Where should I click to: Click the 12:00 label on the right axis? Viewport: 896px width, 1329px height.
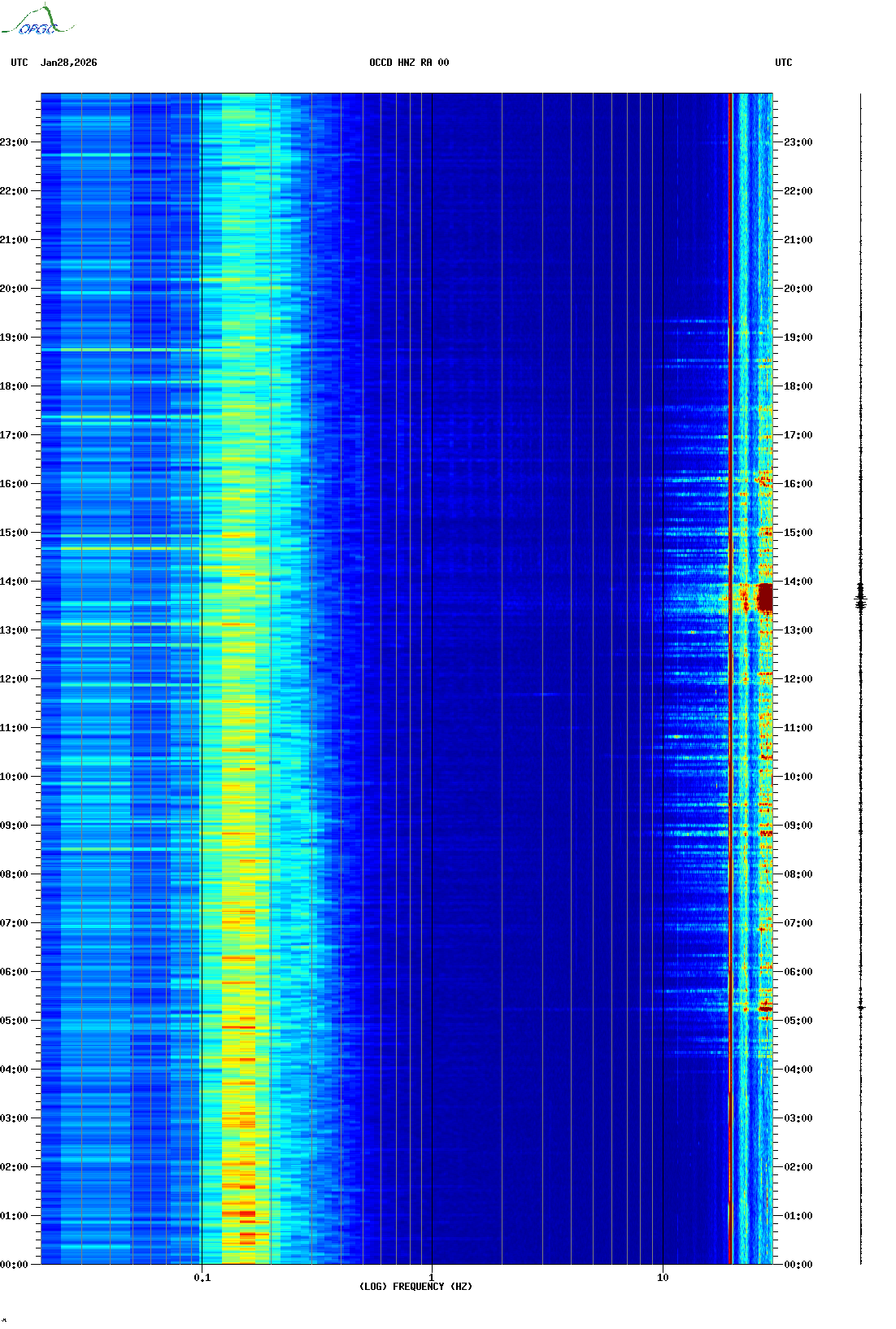click(798, 679)
